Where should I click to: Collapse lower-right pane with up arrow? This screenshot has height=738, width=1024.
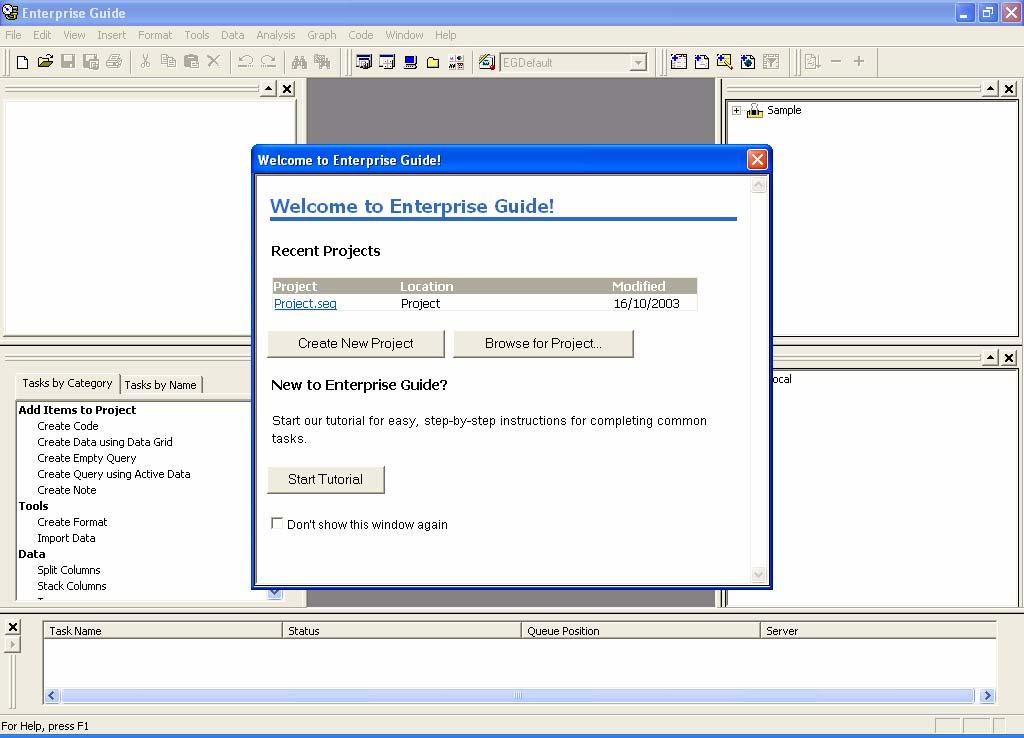[991, 357]
